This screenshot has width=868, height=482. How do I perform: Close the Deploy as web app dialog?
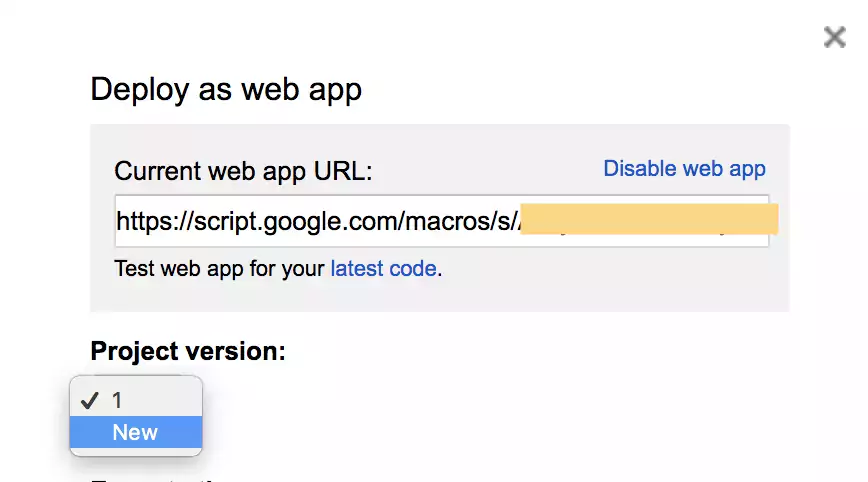[834, 38]
